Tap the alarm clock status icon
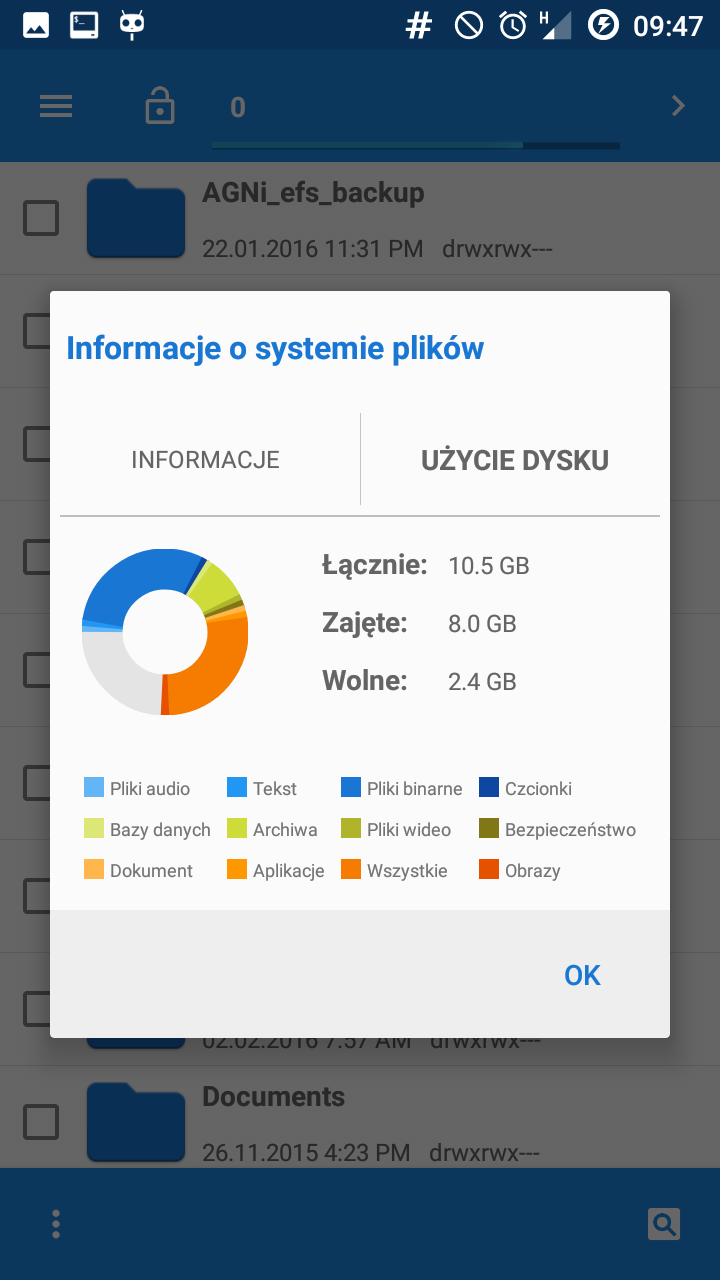 point(513,25)
